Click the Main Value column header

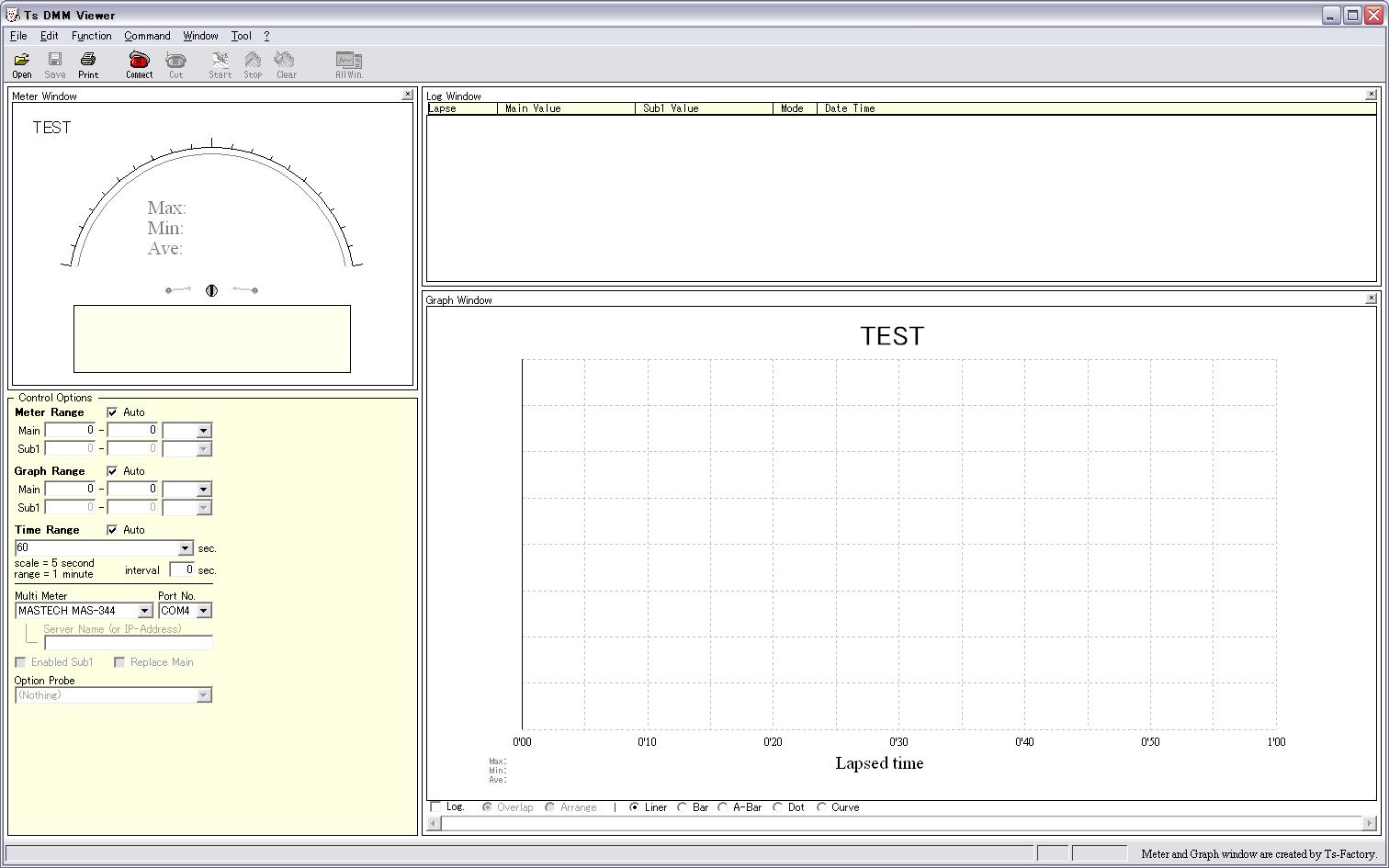point(566,108)
